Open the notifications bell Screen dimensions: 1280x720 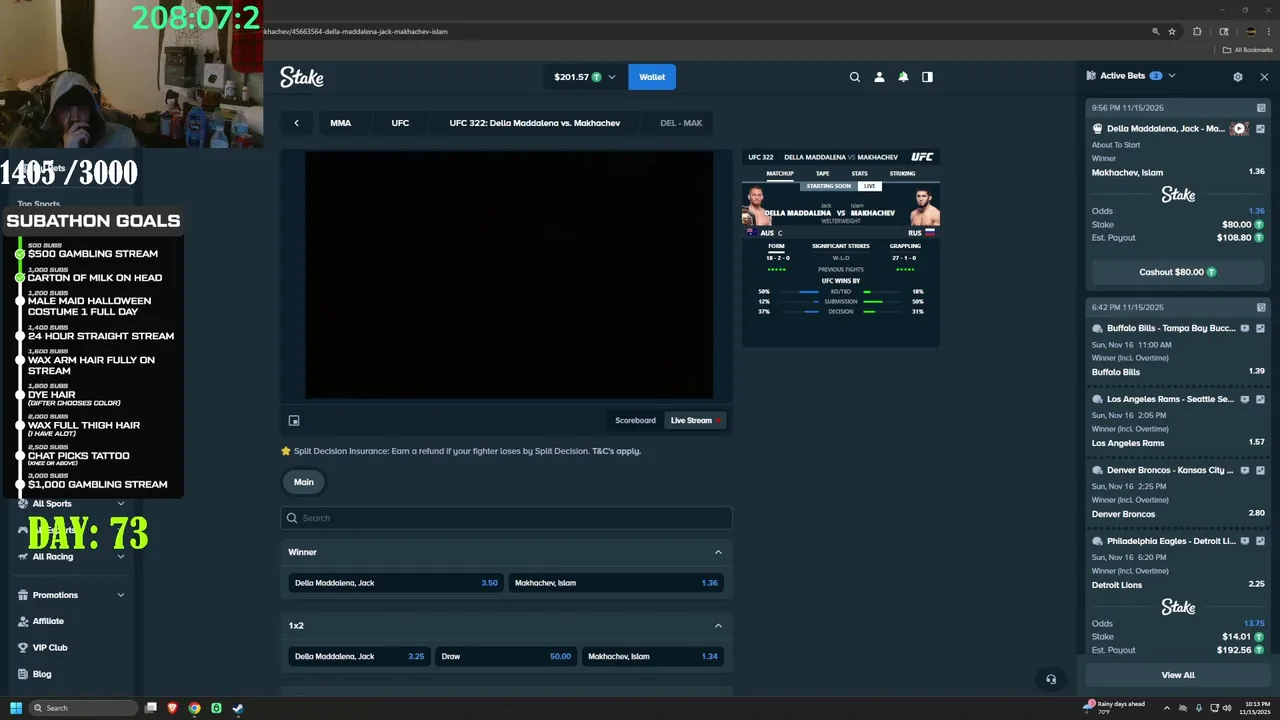click(x=903, y=77)
